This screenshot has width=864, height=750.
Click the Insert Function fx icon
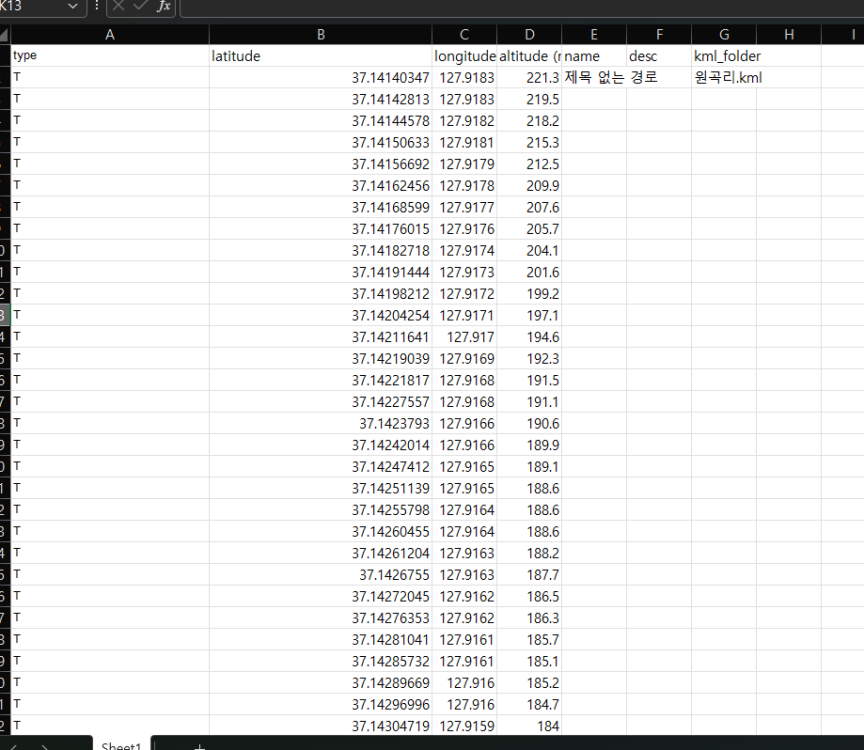[163, 7]
